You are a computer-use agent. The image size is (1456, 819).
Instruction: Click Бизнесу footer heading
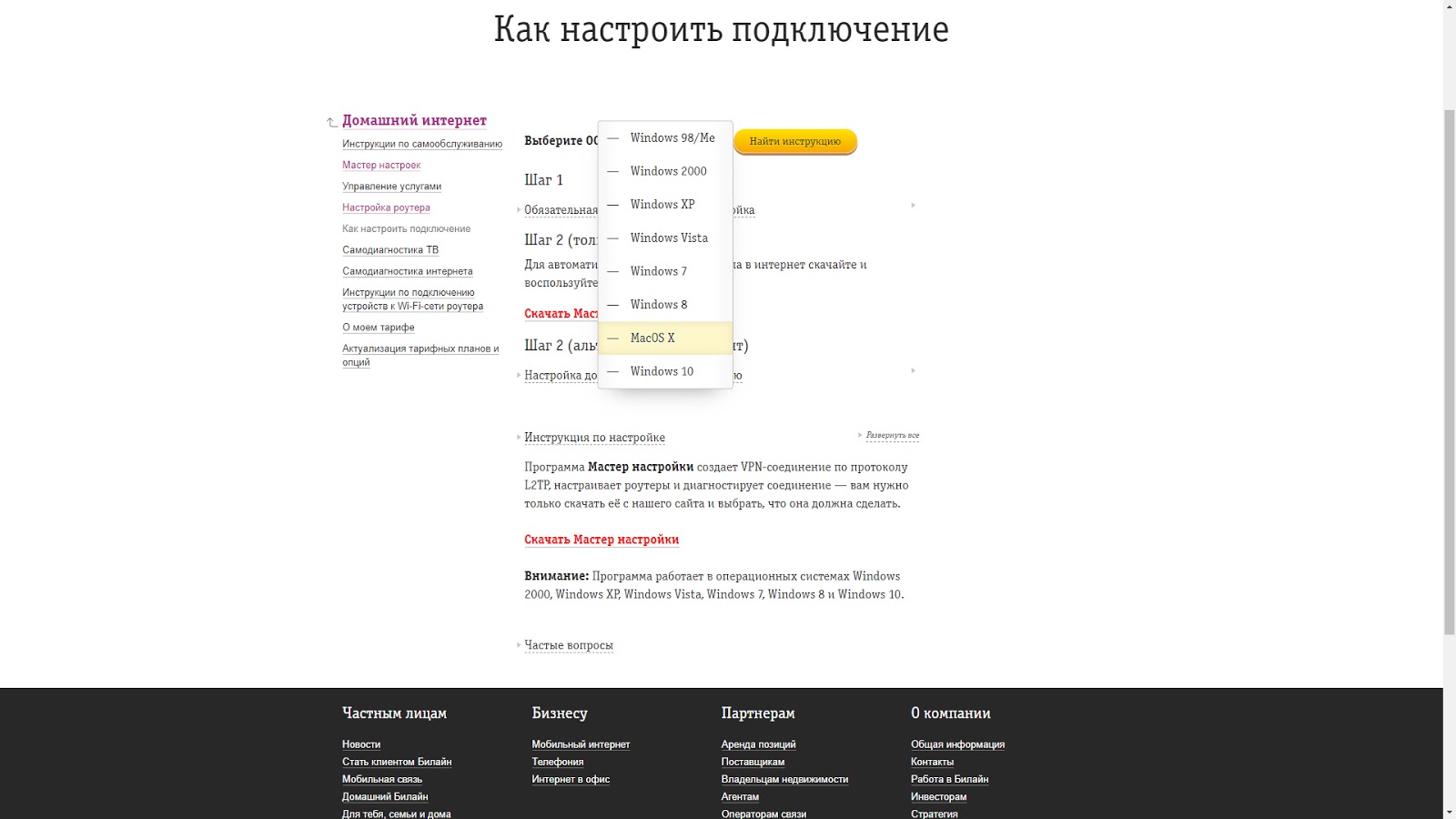tap(560, 713)
